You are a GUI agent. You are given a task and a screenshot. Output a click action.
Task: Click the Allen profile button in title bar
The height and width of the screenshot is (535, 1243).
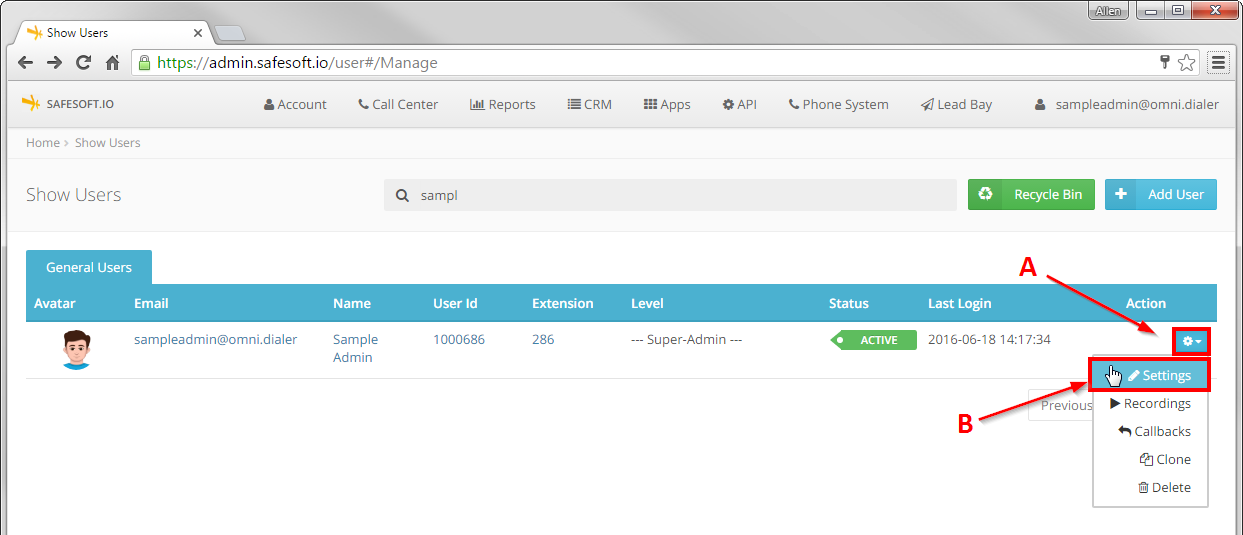(x=1107, y=10)
